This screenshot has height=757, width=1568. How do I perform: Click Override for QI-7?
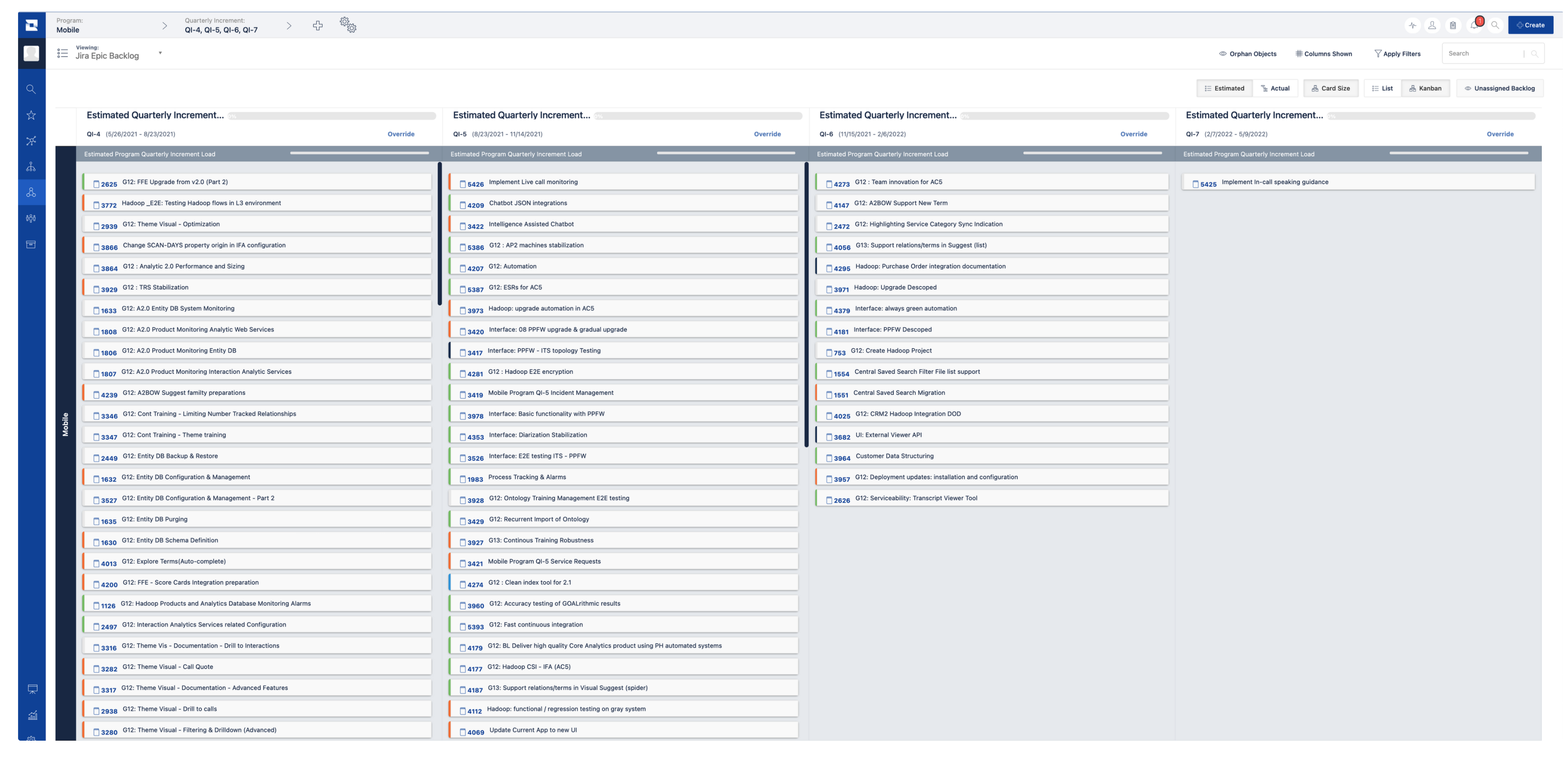(x=1501, y=134)
